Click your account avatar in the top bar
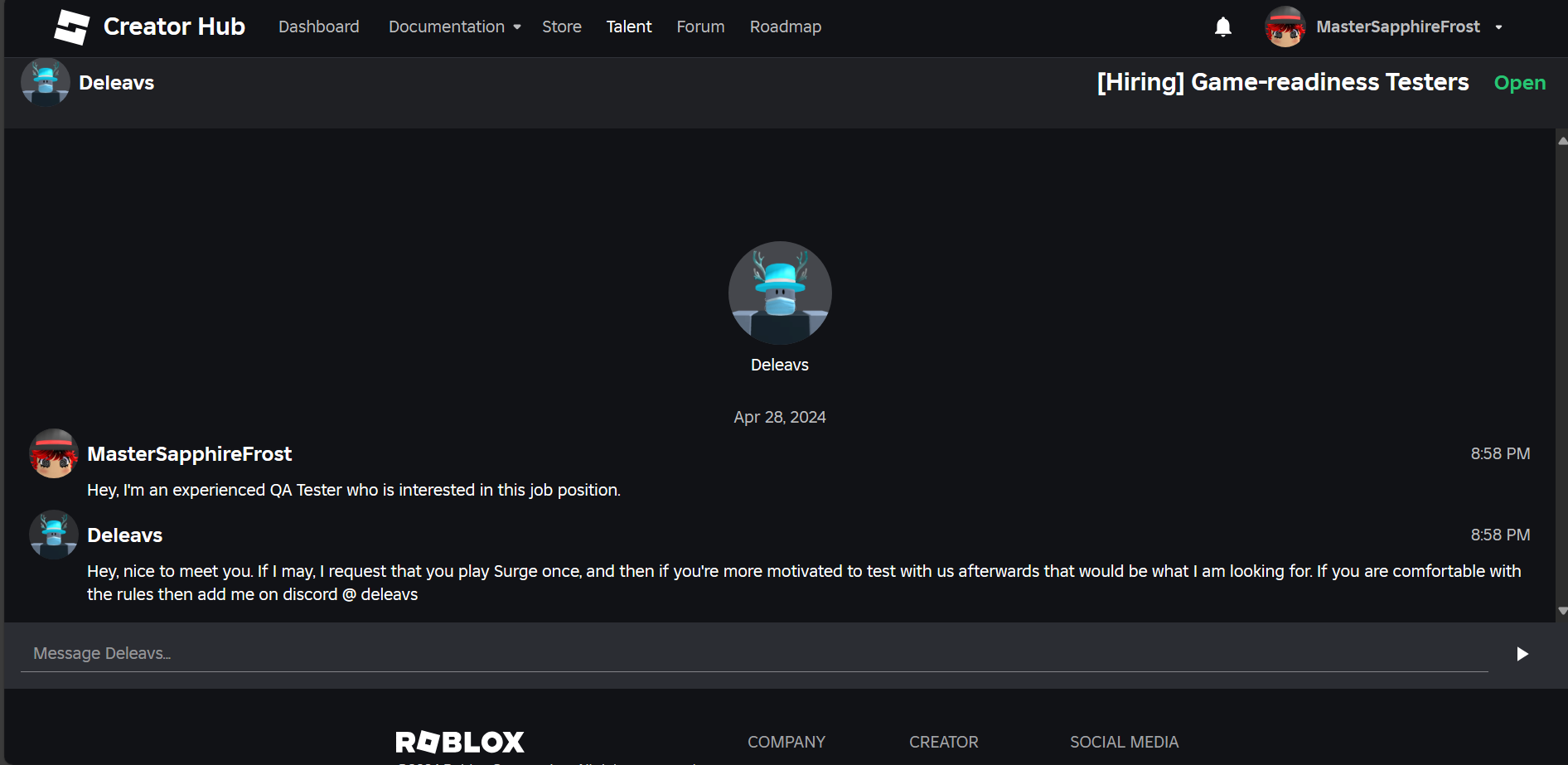Viewport: 1568px width, 765px height. (x=1285, y=27)
